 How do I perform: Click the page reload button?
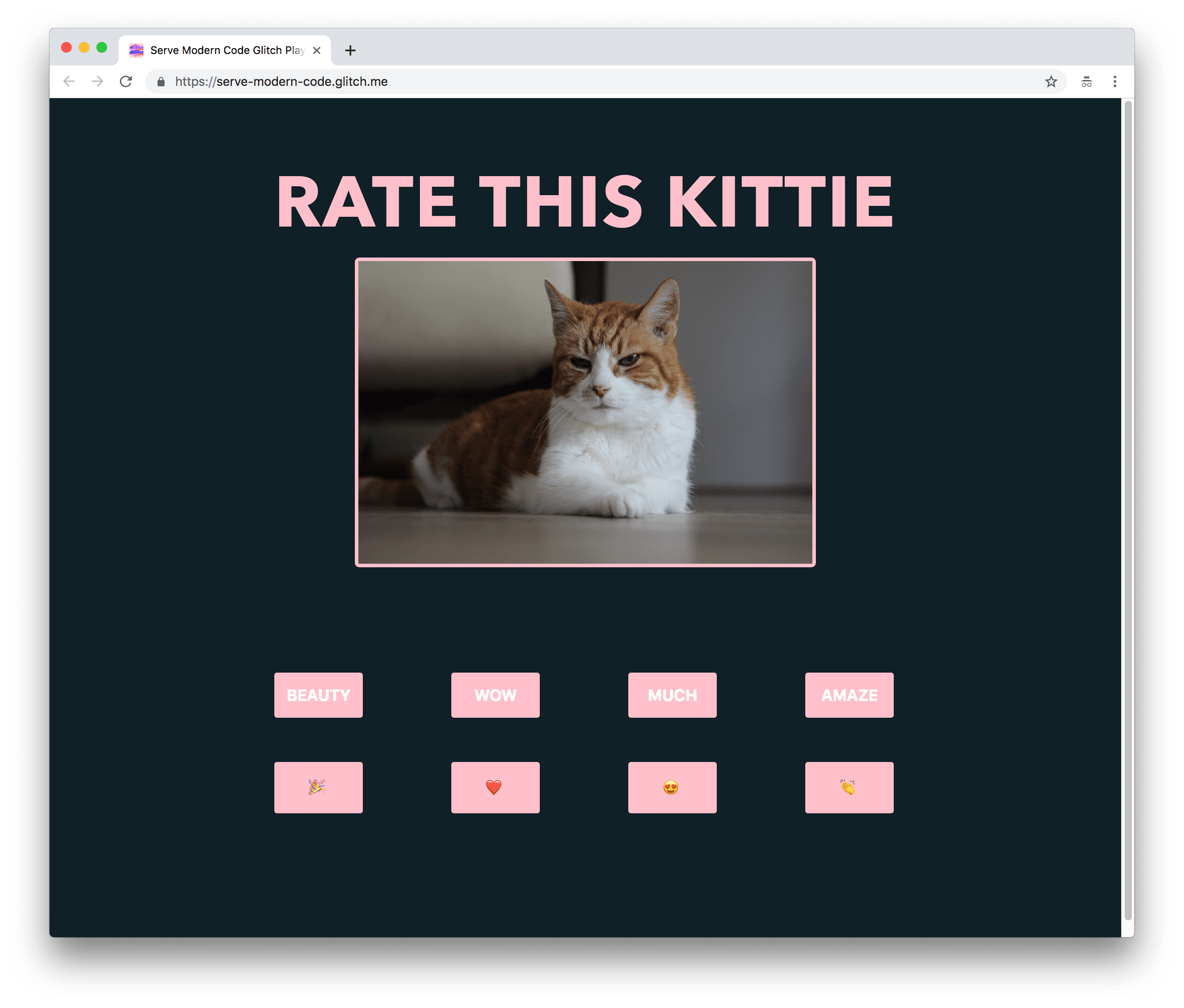[127, 82]
